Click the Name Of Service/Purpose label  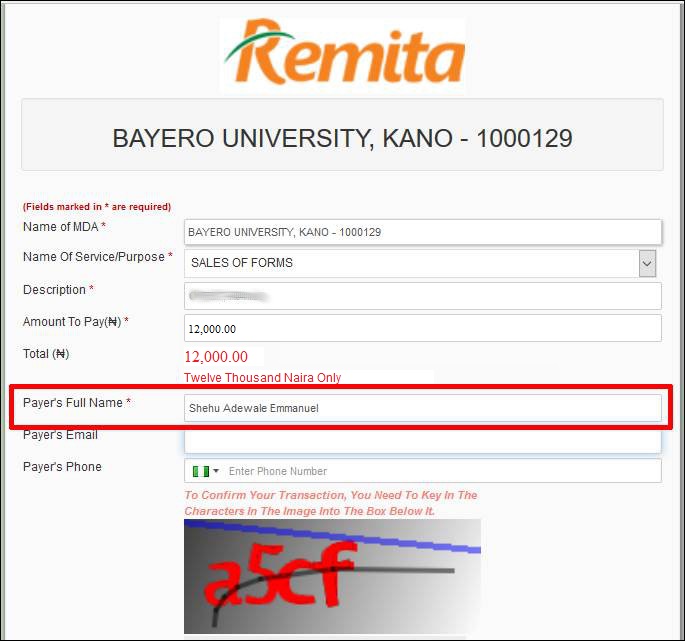98,257
